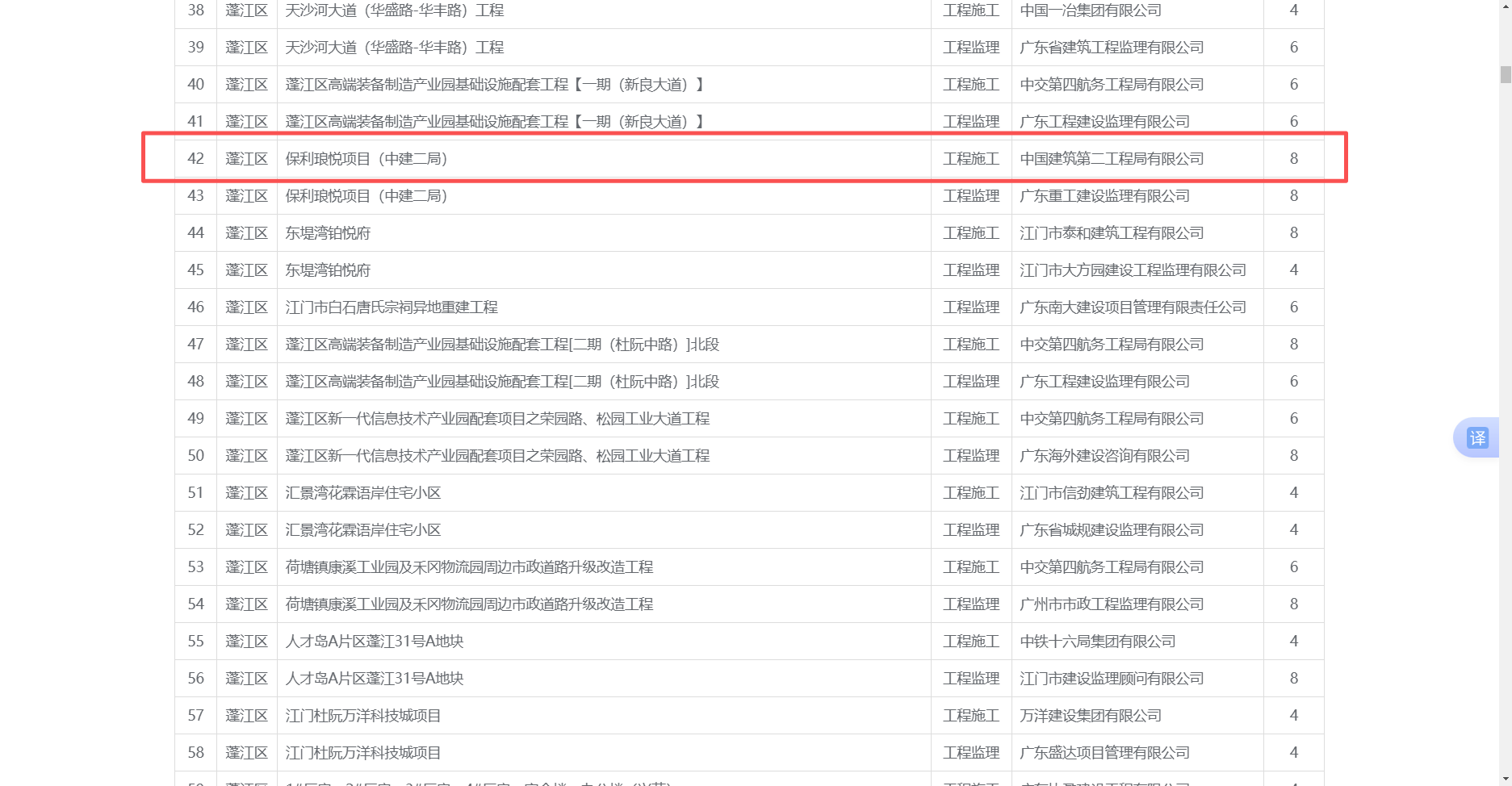Image resolution: width=1512 pixels, height=786 pixels.
Task: Click 保利琅悦项目 project name in row 43
Action: pos(366,196)
